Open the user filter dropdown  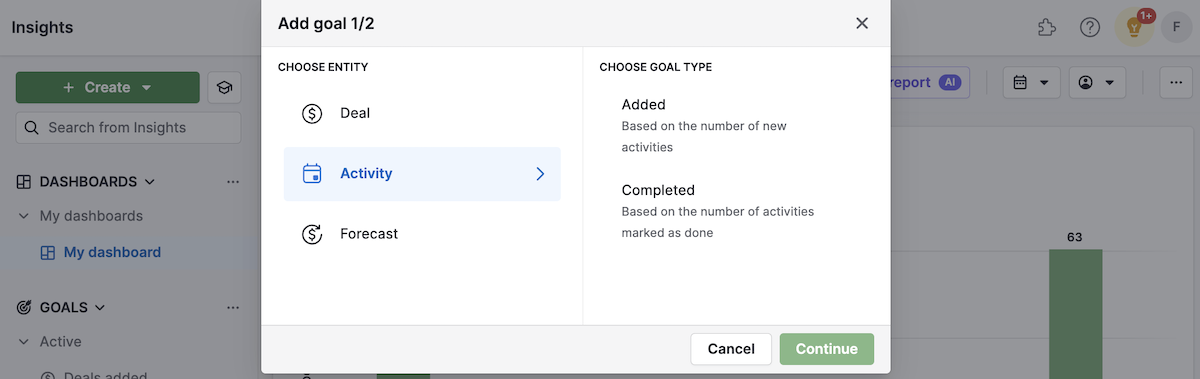coord(1097,83)
